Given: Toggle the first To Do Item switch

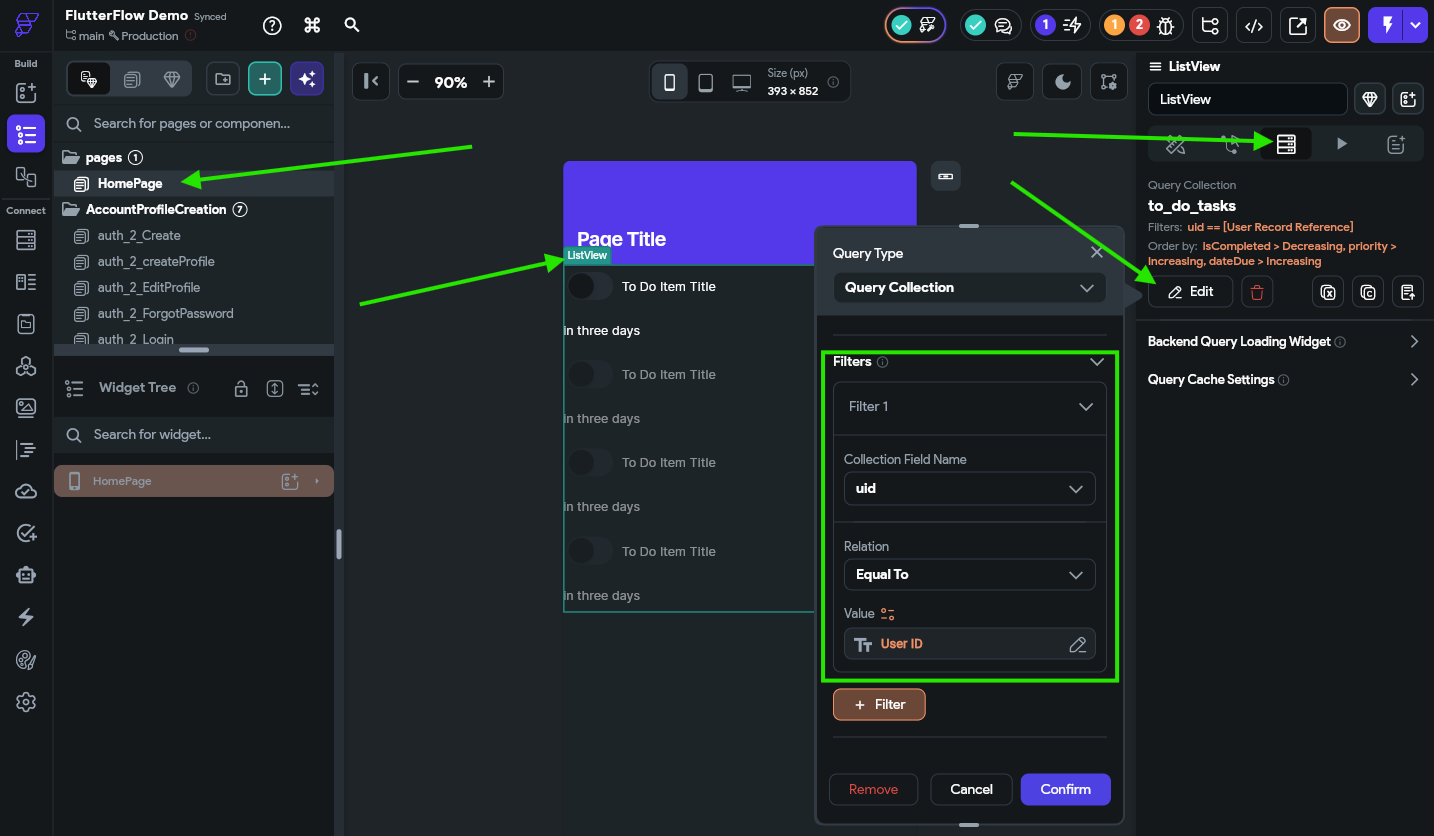Looking at the screenshot, I should (590, 287).
